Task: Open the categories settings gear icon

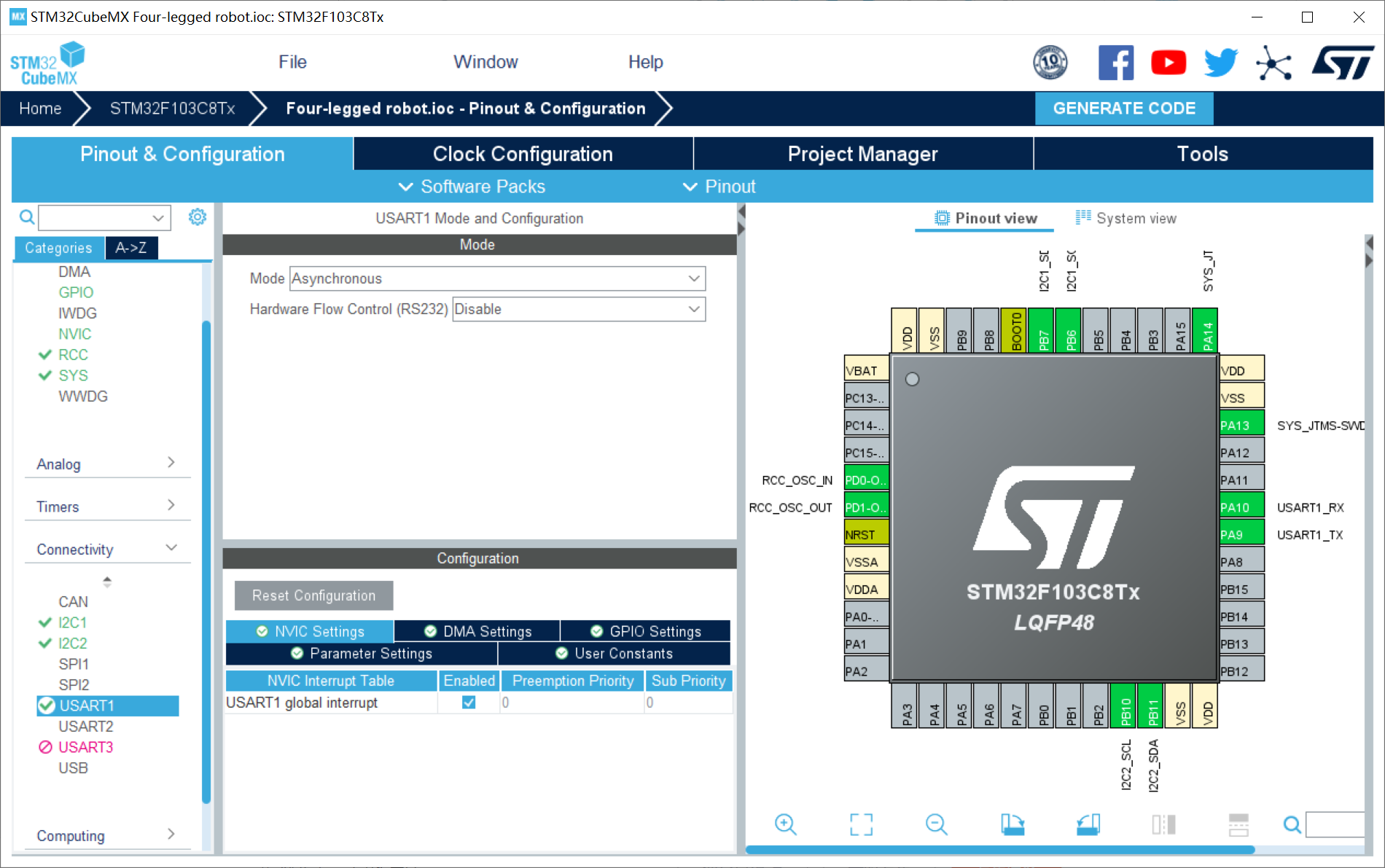Action: (x=198, y=217)
